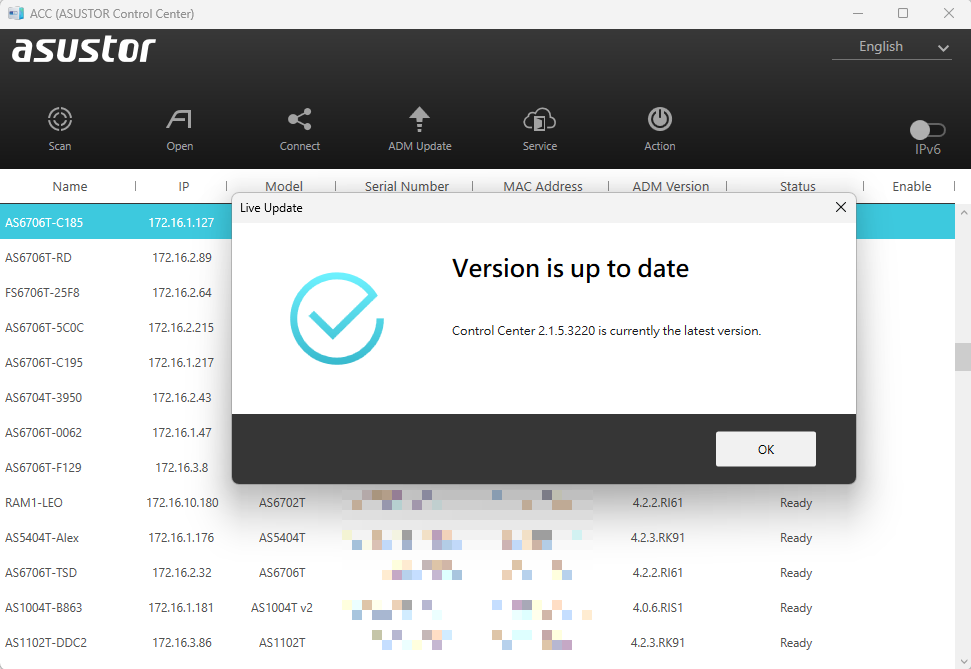Viewport: 971px width, 669px height.
Task: Close the Live Update dialog
Action: pos(840,208)
